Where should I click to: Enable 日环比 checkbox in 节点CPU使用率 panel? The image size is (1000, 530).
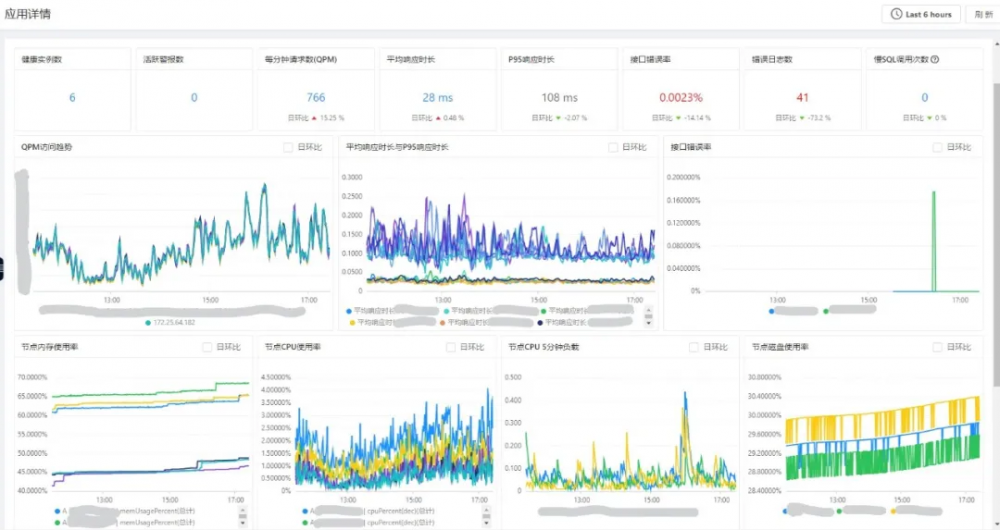451,347
